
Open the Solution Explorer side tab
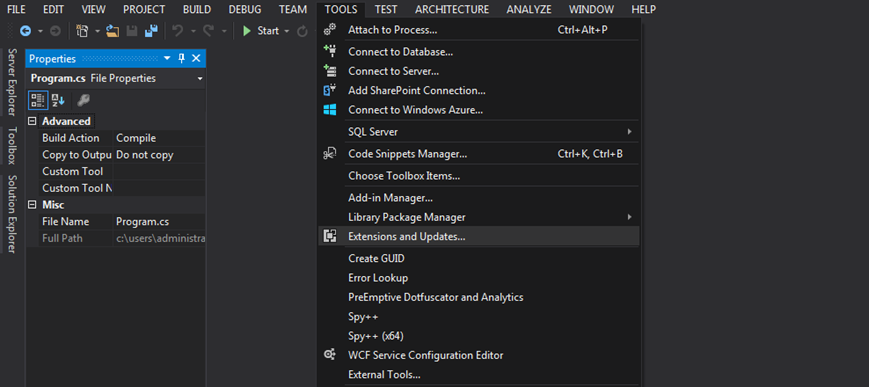[x=12, y=214]
